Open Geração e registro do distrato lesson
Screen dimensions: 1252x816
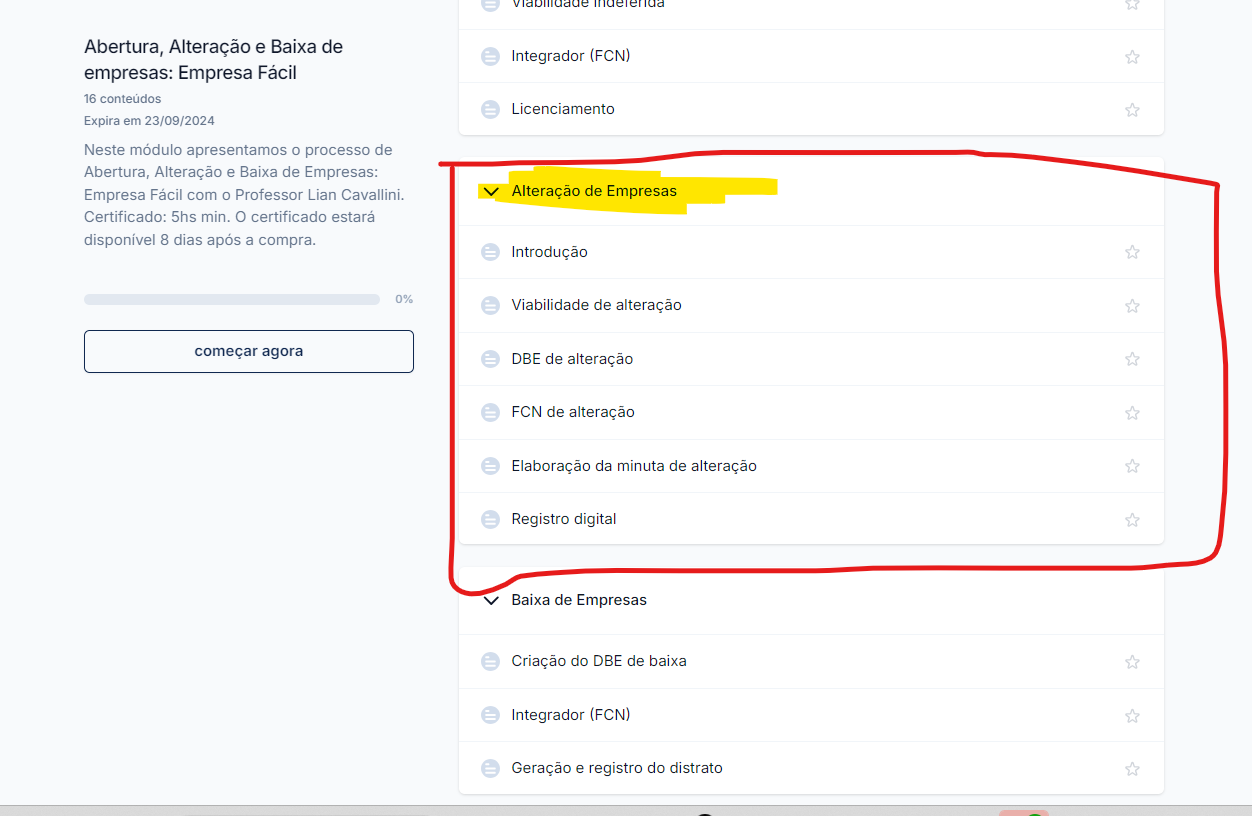click(x=617, y=768)
